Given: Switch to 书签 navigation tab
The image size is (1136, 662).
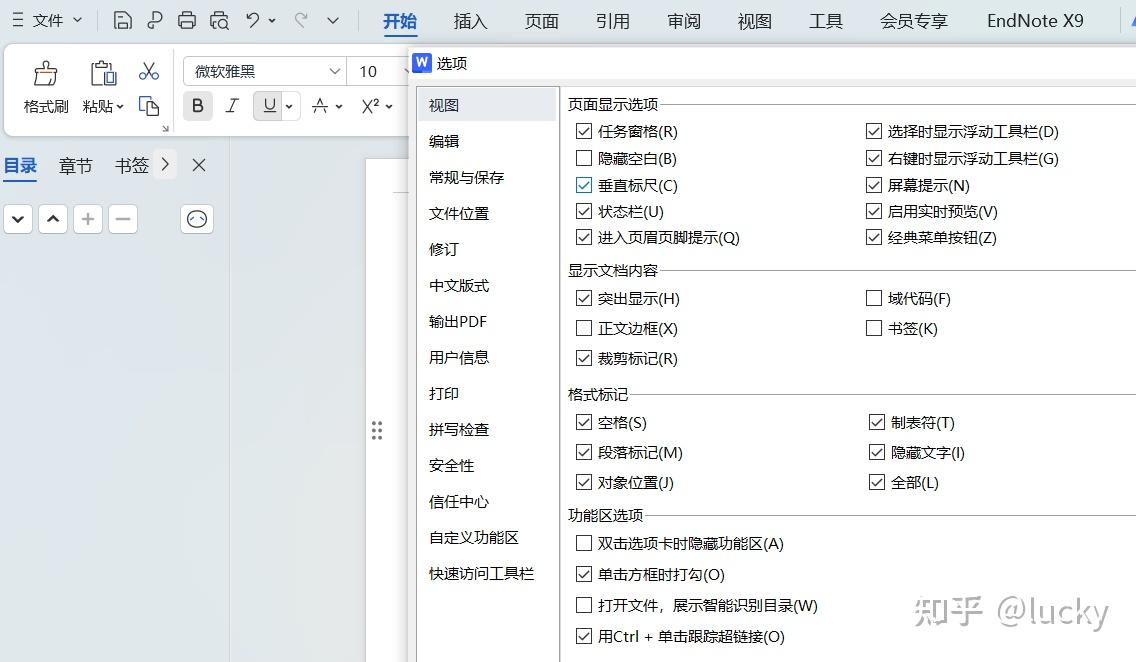Looking at the screenshot, I should (x=132, y=166).
